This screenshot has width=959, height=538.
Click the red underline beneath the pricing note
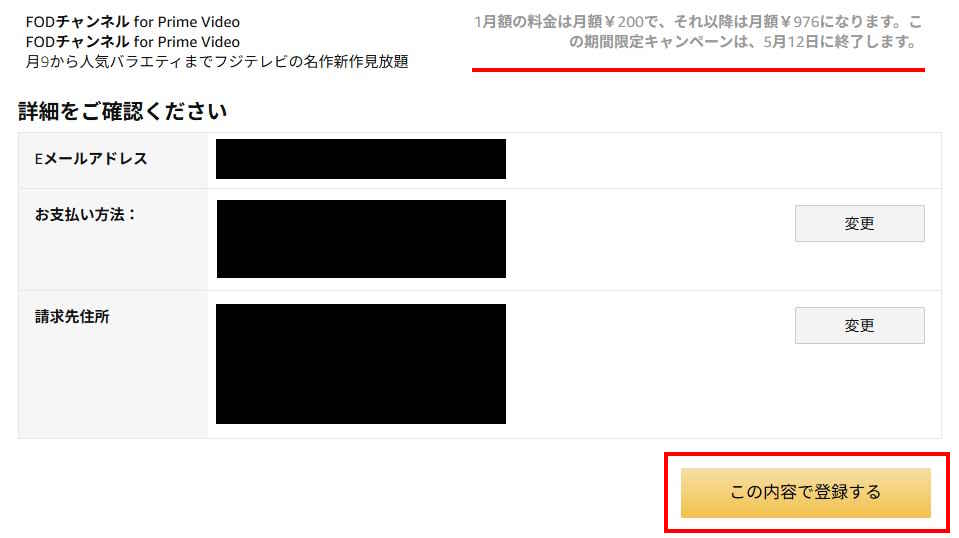pyautogui.click(x=698, y=70)
